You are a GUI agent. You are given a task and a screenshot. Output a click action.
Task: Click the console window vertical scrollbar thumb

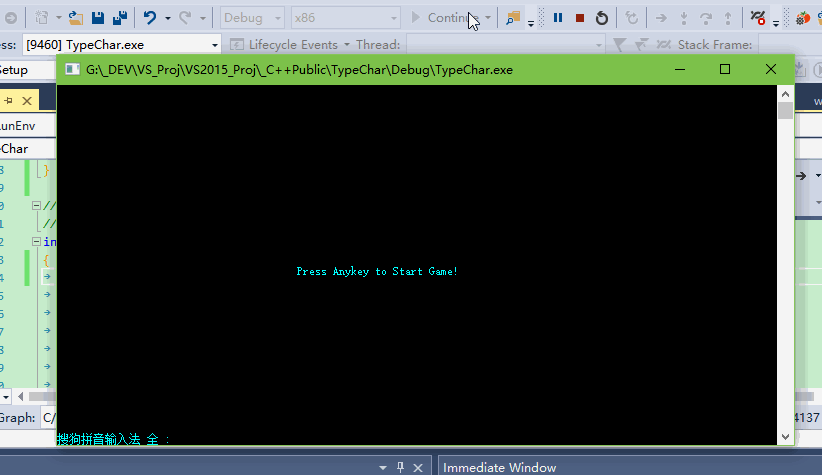point(786,111)
